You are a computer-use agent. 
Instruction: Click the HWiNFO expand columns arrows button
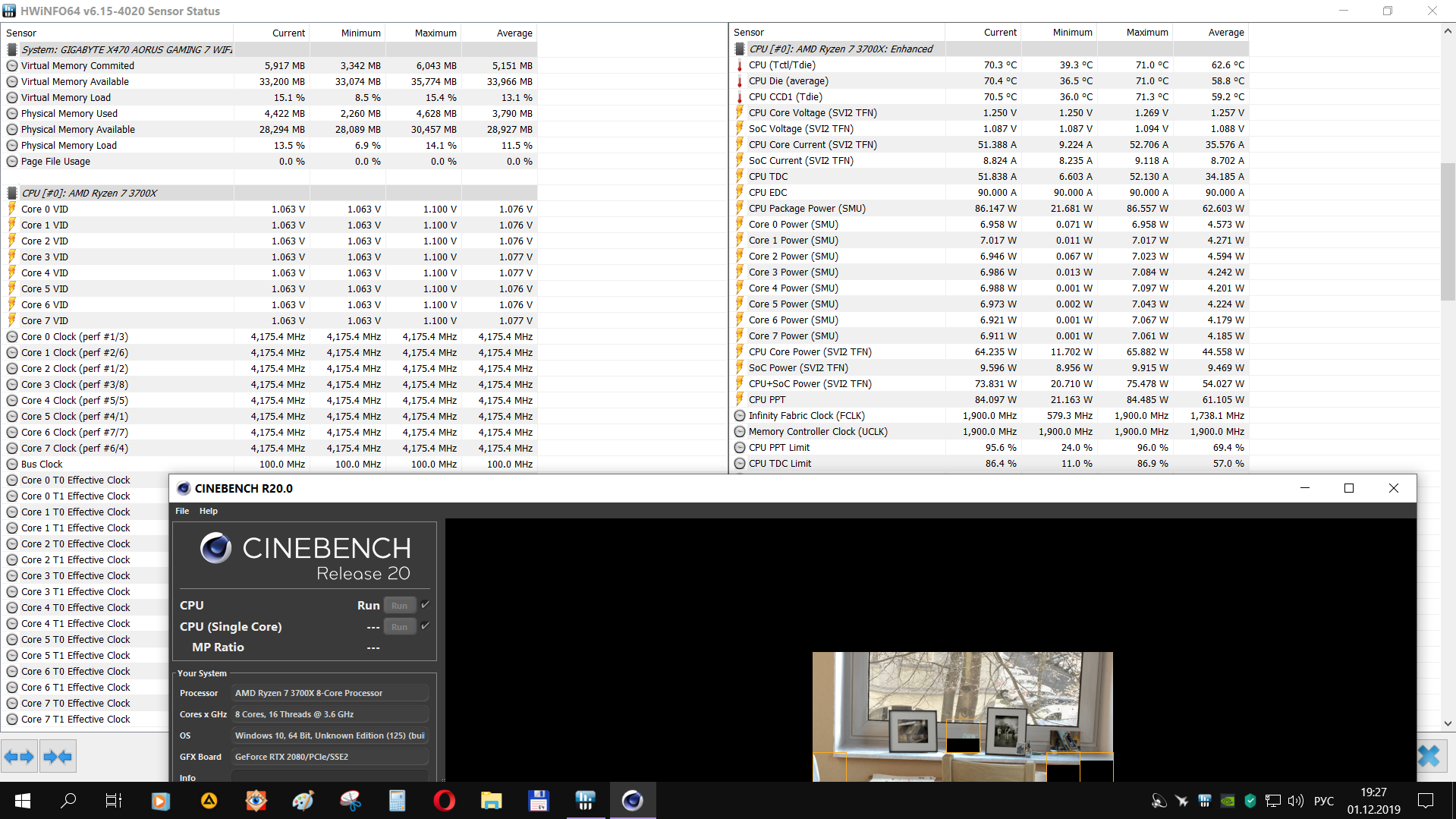(19, 757)
